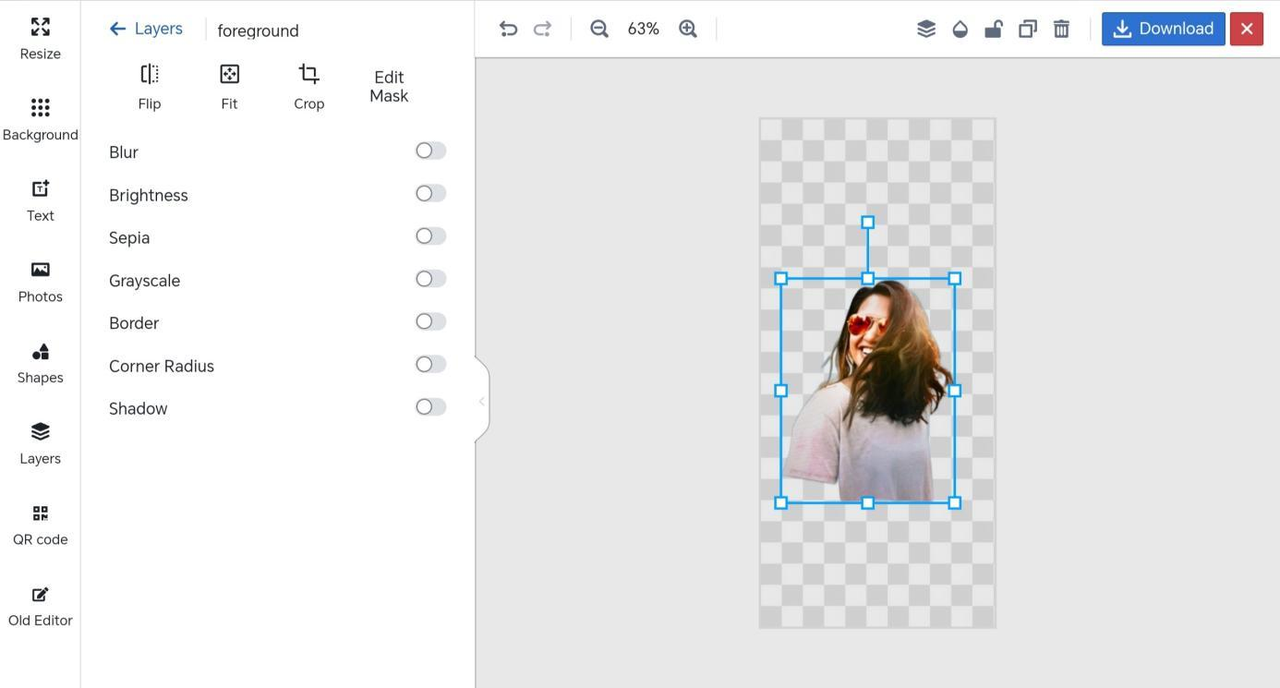Crop the foreground layer
Screen dimensions: 1280x688
tap(309, 87)
